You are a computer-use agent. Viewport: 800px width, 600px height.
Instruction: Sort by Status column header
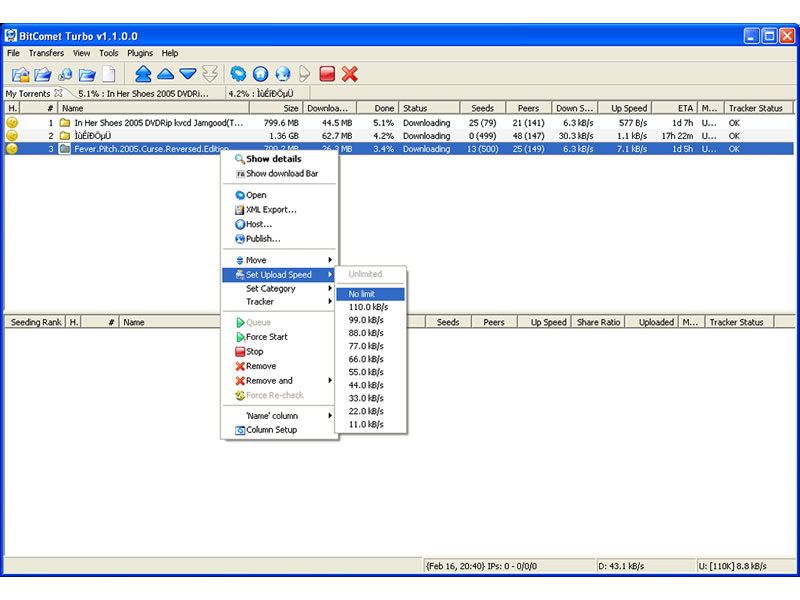[x=429, y=108]
